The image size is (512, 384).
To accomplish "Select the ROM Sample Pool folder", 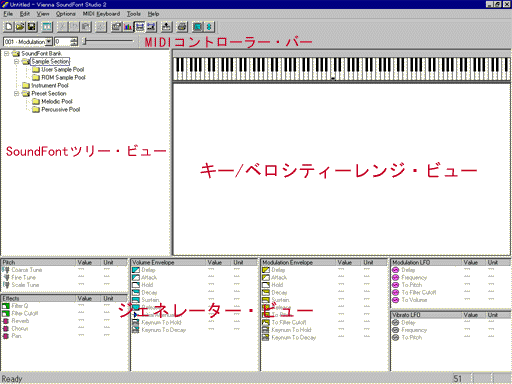I will 59,77.
